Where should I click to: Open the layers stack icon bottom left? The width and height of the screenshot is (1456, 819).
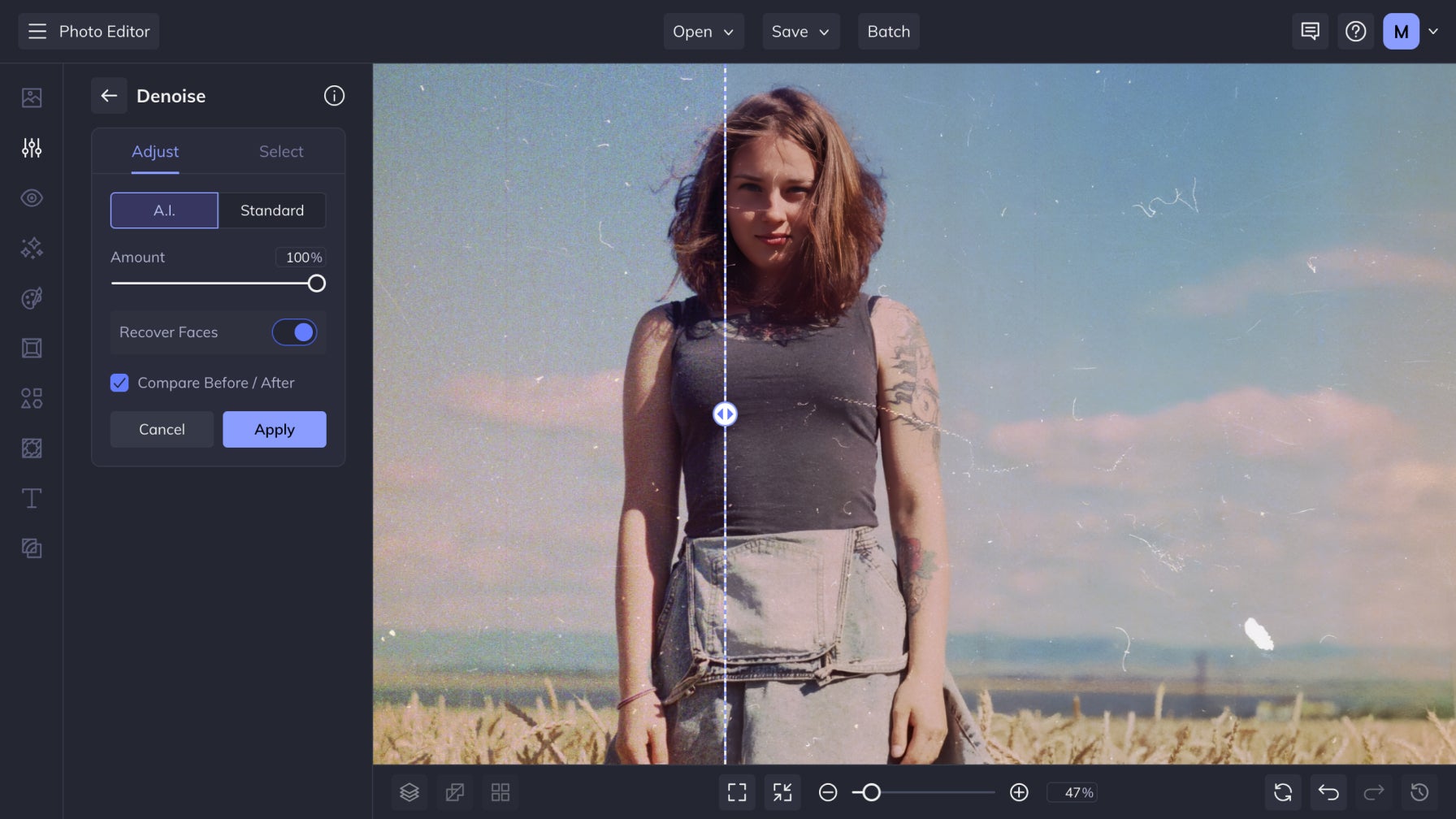(409, 792)
